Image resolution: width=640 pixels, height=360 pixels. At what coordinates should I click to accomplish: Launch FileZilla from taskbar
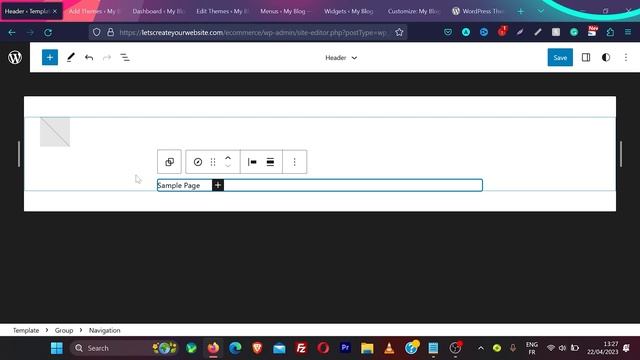pyautogui.click(x=301, y=348)
